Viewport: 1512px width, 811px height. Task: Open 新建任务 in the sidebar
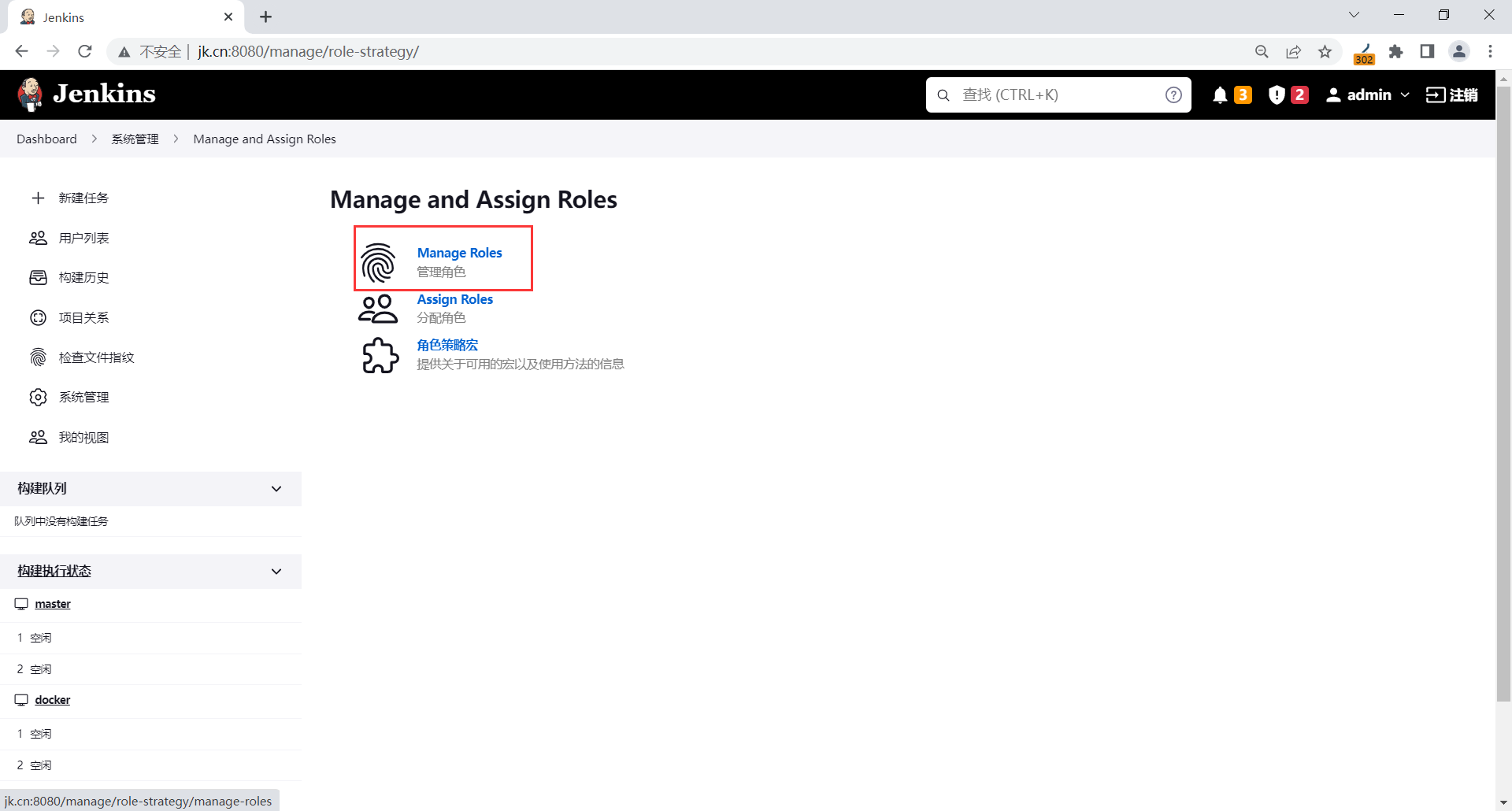click(x=83, y=198)
